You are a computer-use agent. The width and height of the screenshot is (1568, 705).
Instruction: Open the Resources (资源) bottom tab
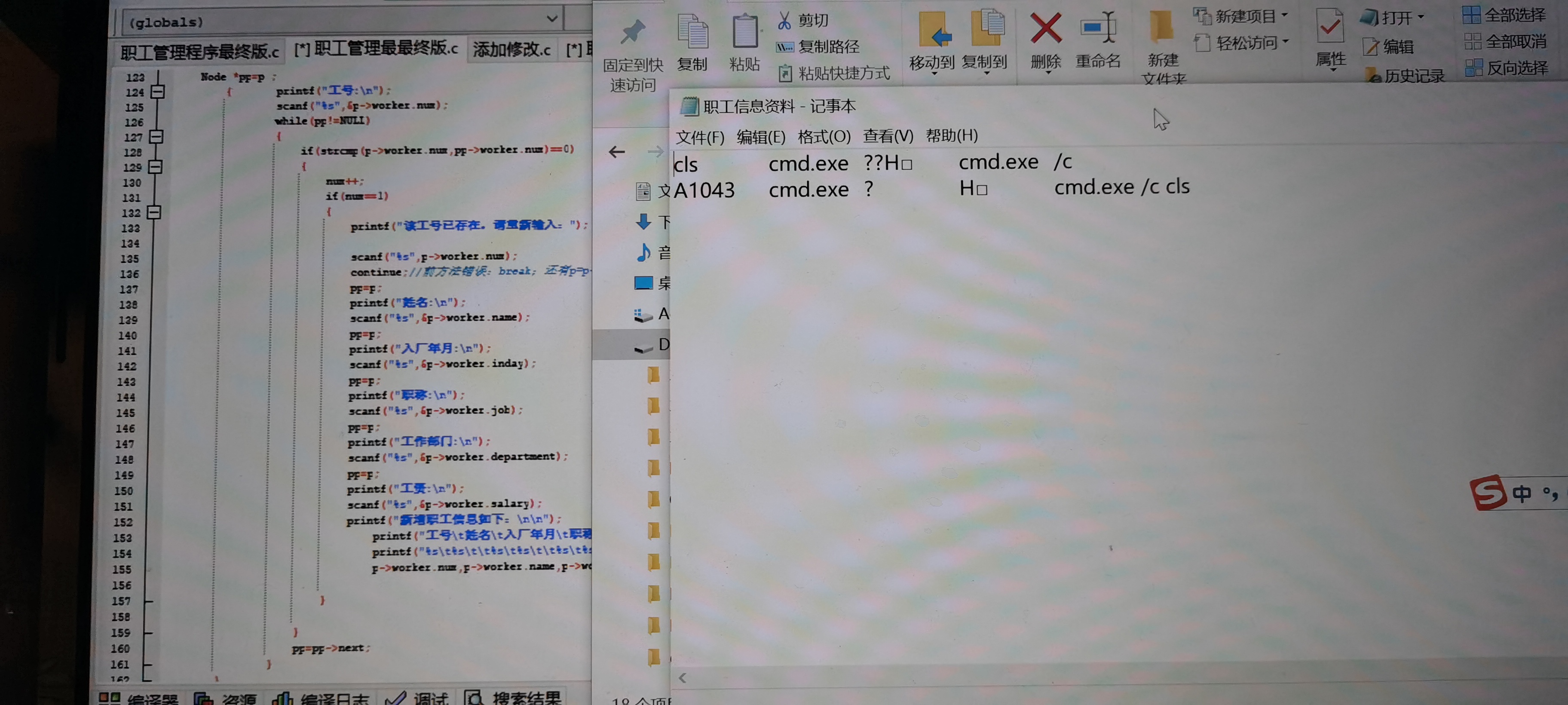(226, 698)
